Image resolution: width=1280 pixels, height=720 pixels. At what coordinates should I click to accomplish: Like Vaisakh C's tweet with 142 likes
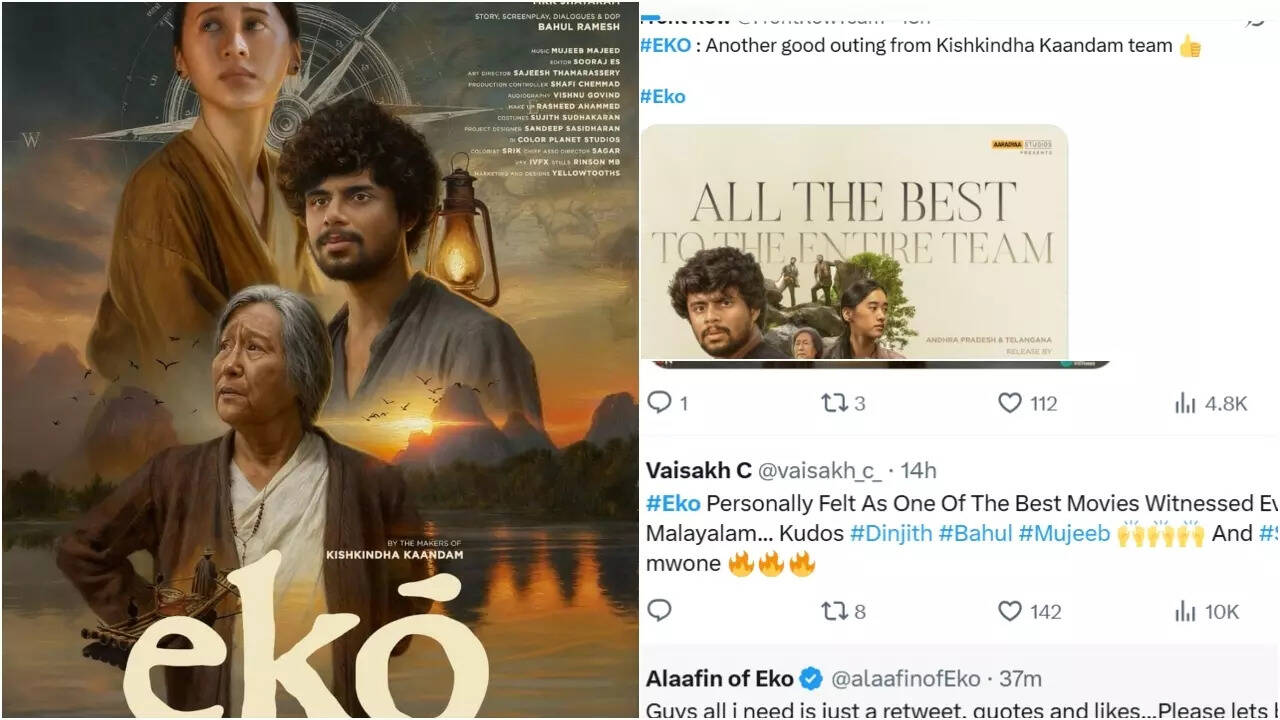click(1010, 611)
